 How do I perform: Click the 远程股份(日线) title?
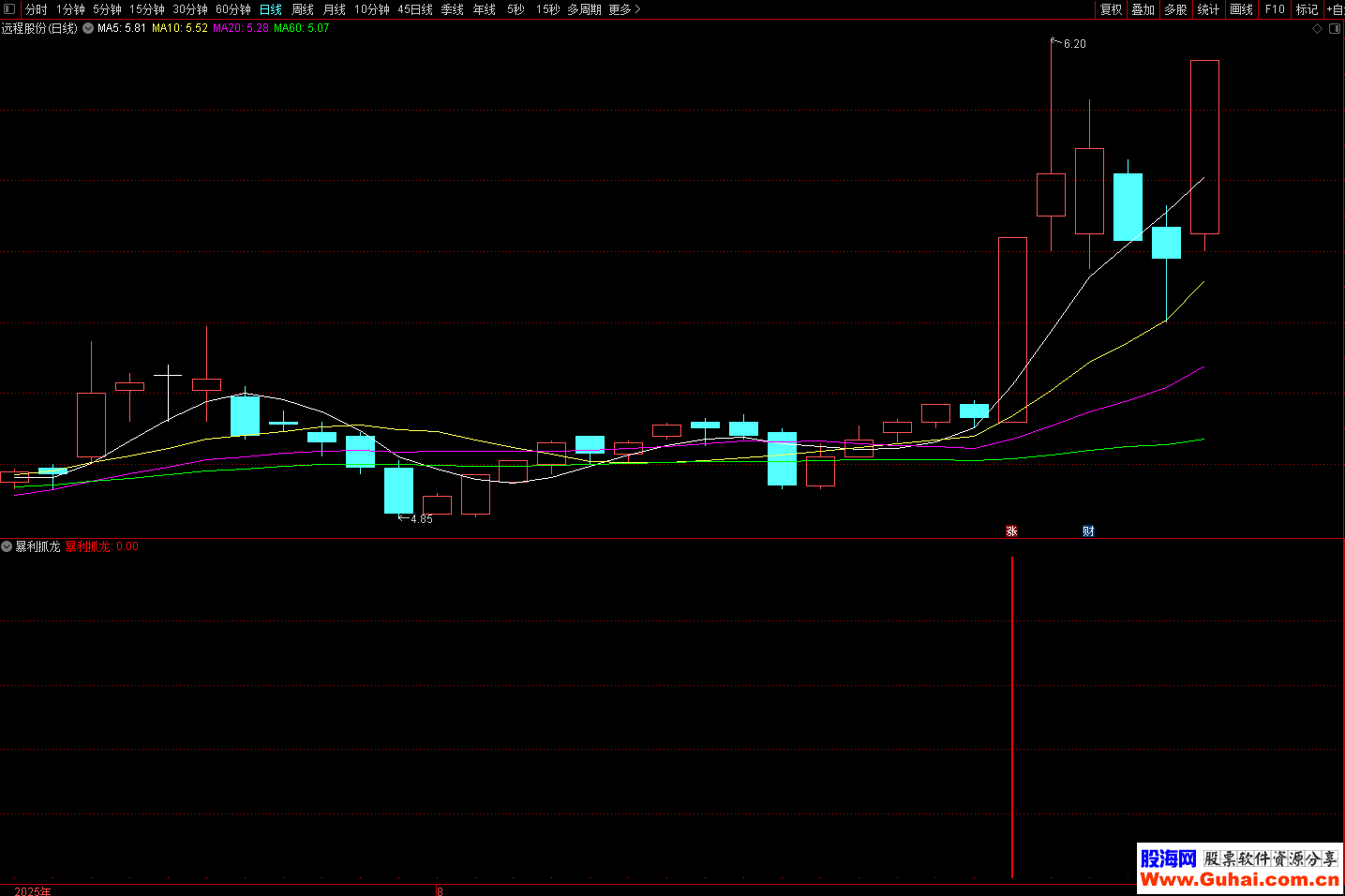39,28
